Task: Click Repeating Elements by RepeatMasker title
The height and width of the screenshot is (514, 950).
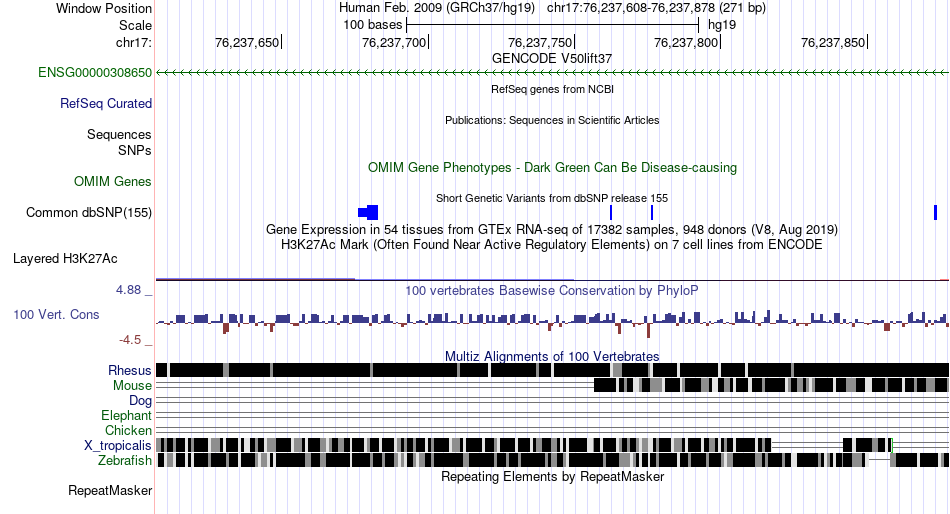Action: [552, 476]
